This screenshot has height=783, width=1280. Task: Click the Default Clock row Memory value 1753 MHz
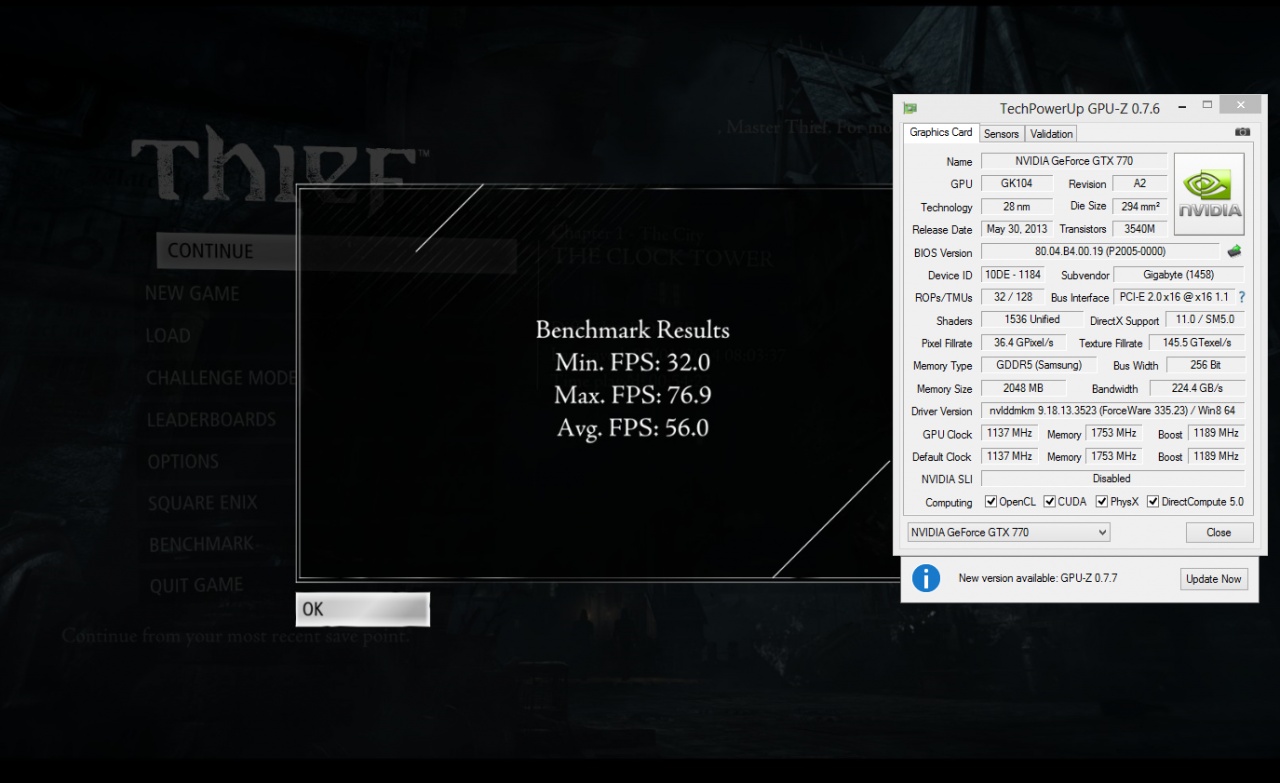point(1114,456)
